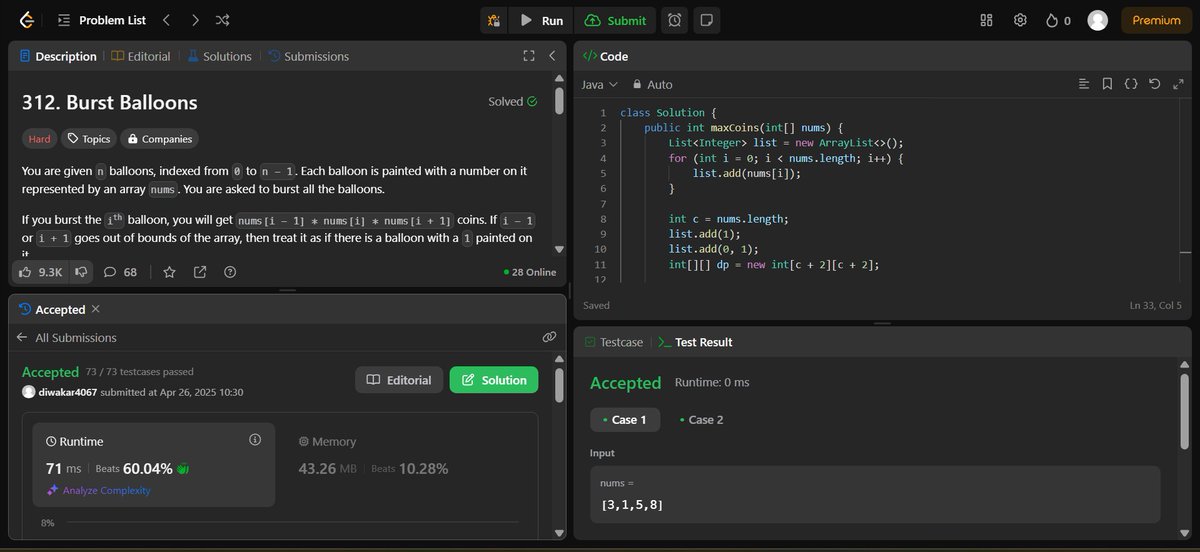Open the user profile avatar
This screenshot has width=1200, height=552.
click(1097, 20)
